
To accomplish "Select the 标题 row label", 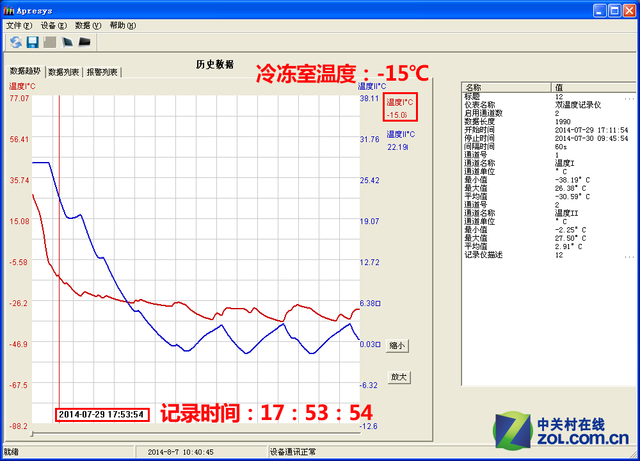I will click(472, 97).
